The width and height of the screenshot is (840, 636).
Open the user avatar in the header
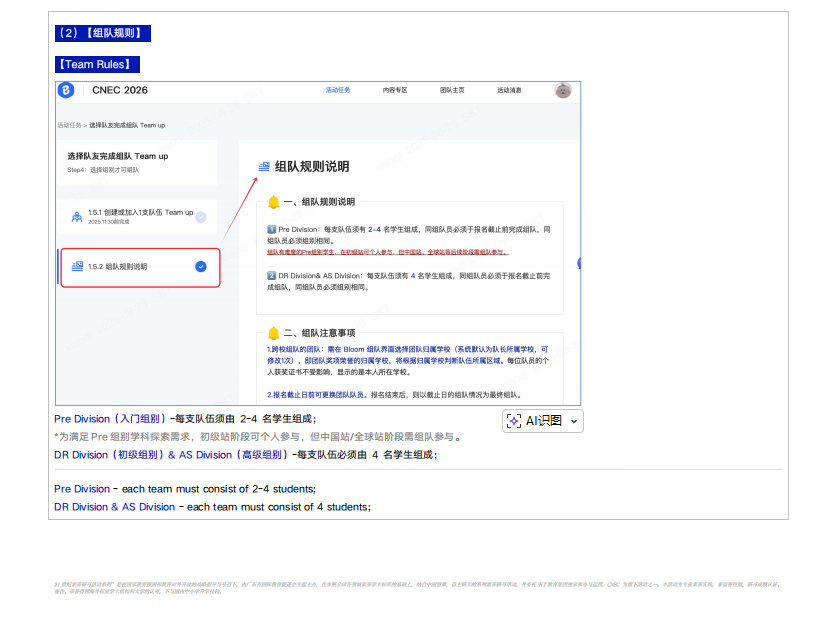point(563,90)
